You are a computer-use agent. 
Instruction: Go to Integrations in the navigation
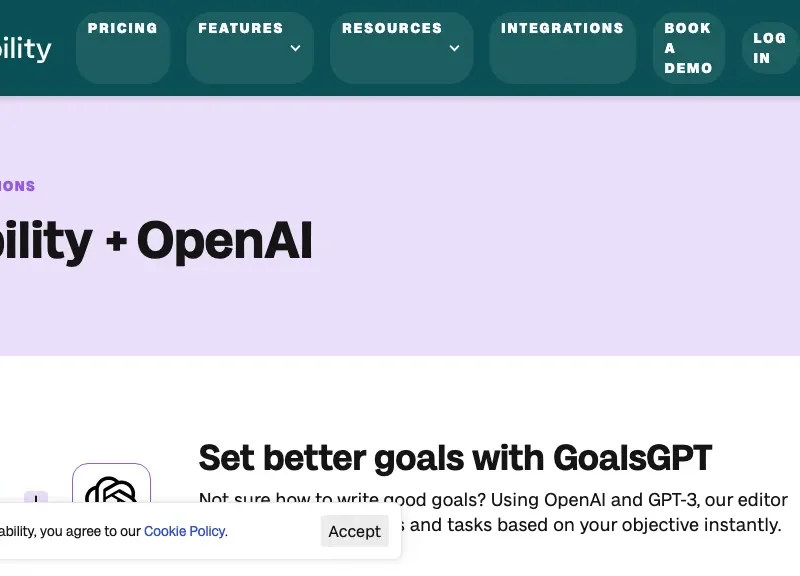point(562,29)
